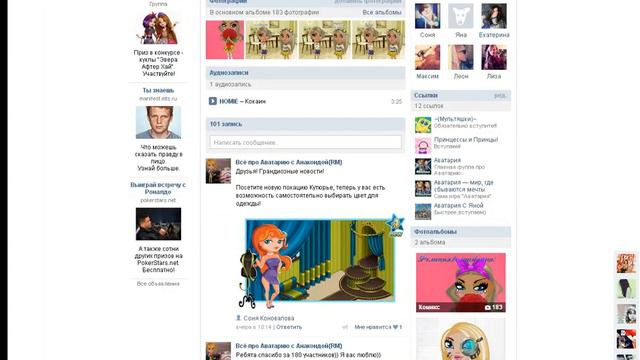This screenshot has height=360, width=640.
Task: Click the icon of Аватария — мир, где сбываются мечты
Action: point(423,189)
